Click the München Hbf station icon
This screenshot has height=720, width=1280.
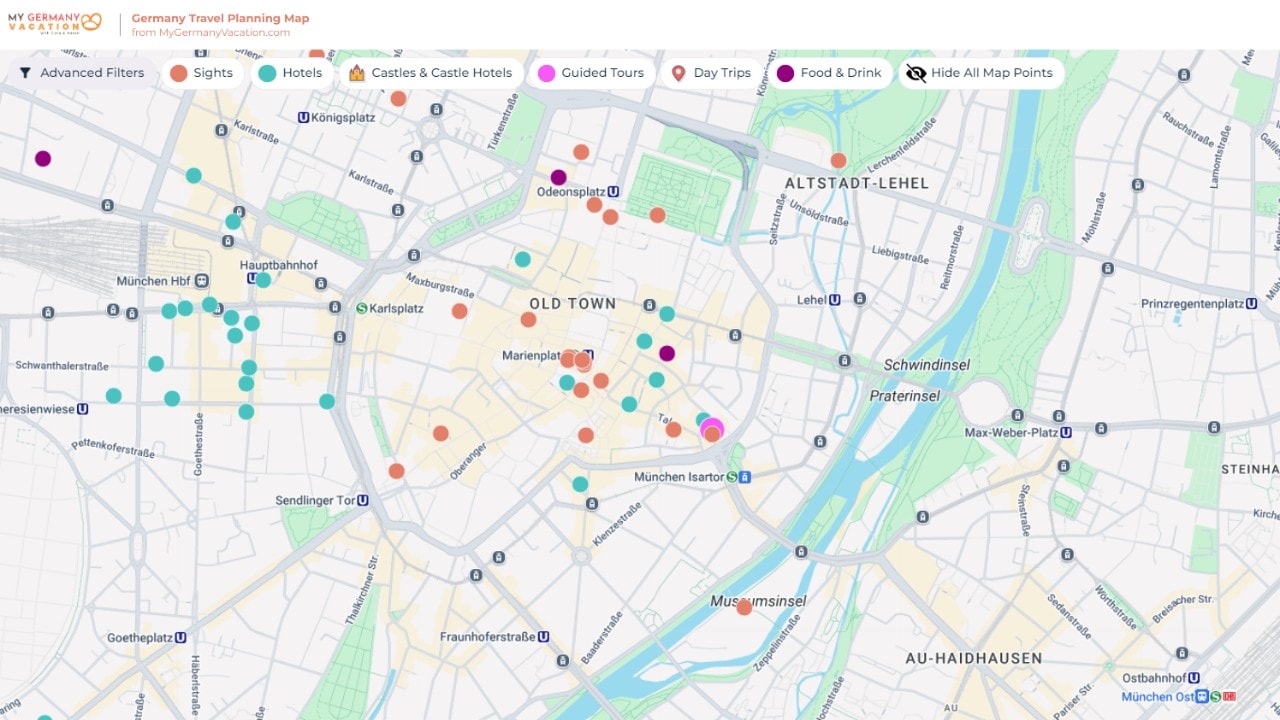[x=202, y=281]
